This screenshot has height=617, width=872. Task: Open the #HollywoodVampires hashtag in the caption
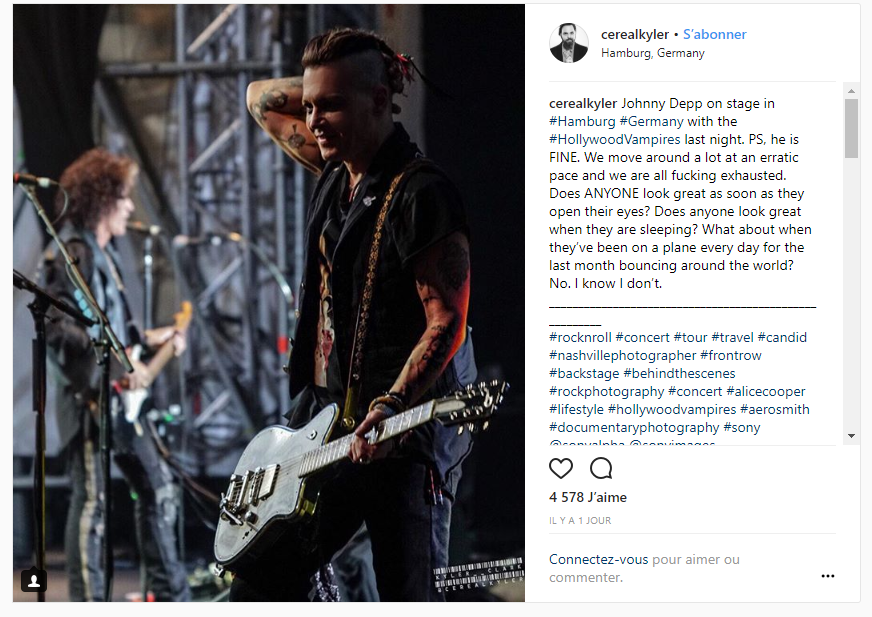pos(615,139)
